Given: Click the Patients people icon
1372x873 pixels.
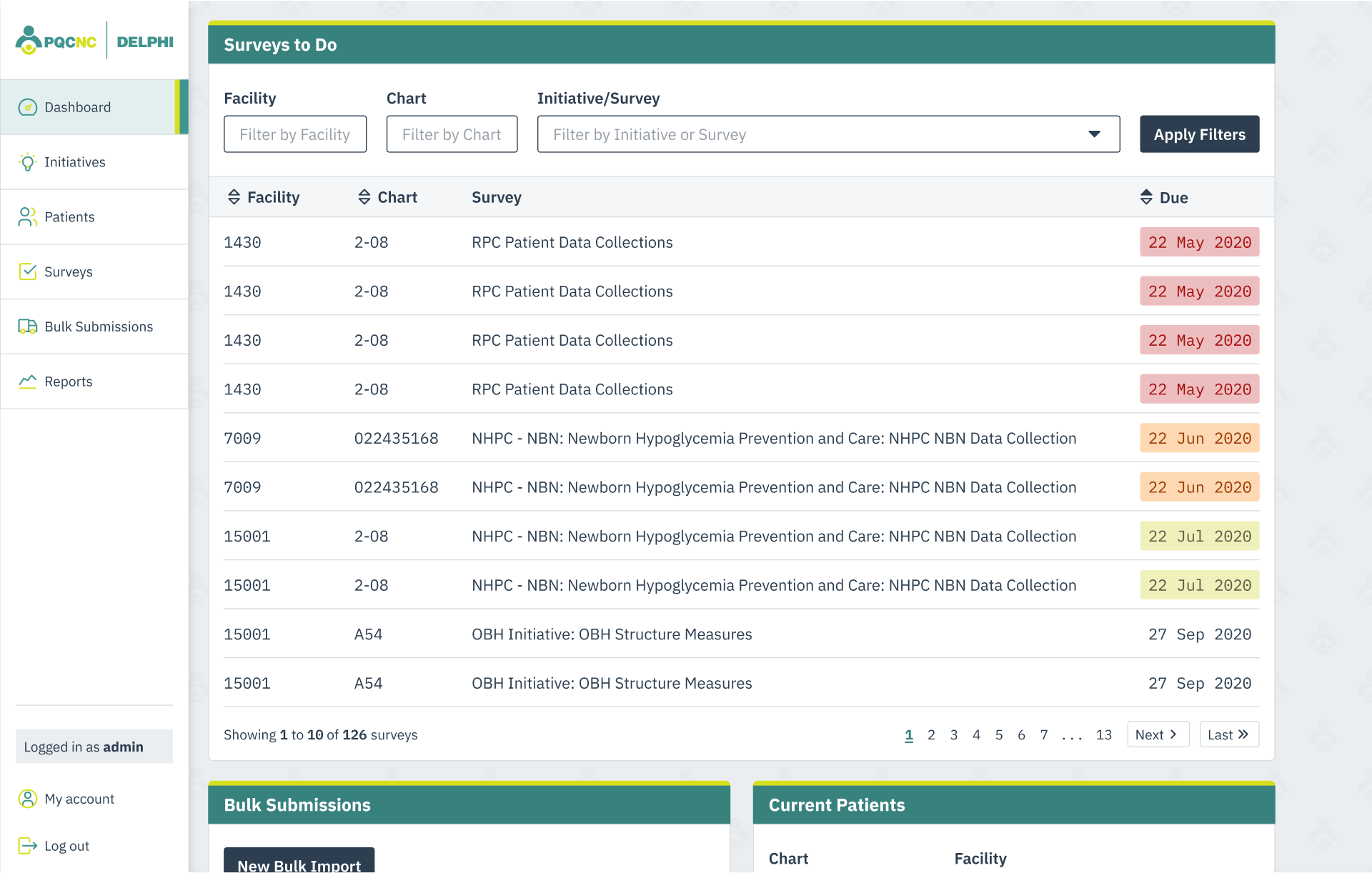Looking at the screenshot, I should [x=27, y=217].
